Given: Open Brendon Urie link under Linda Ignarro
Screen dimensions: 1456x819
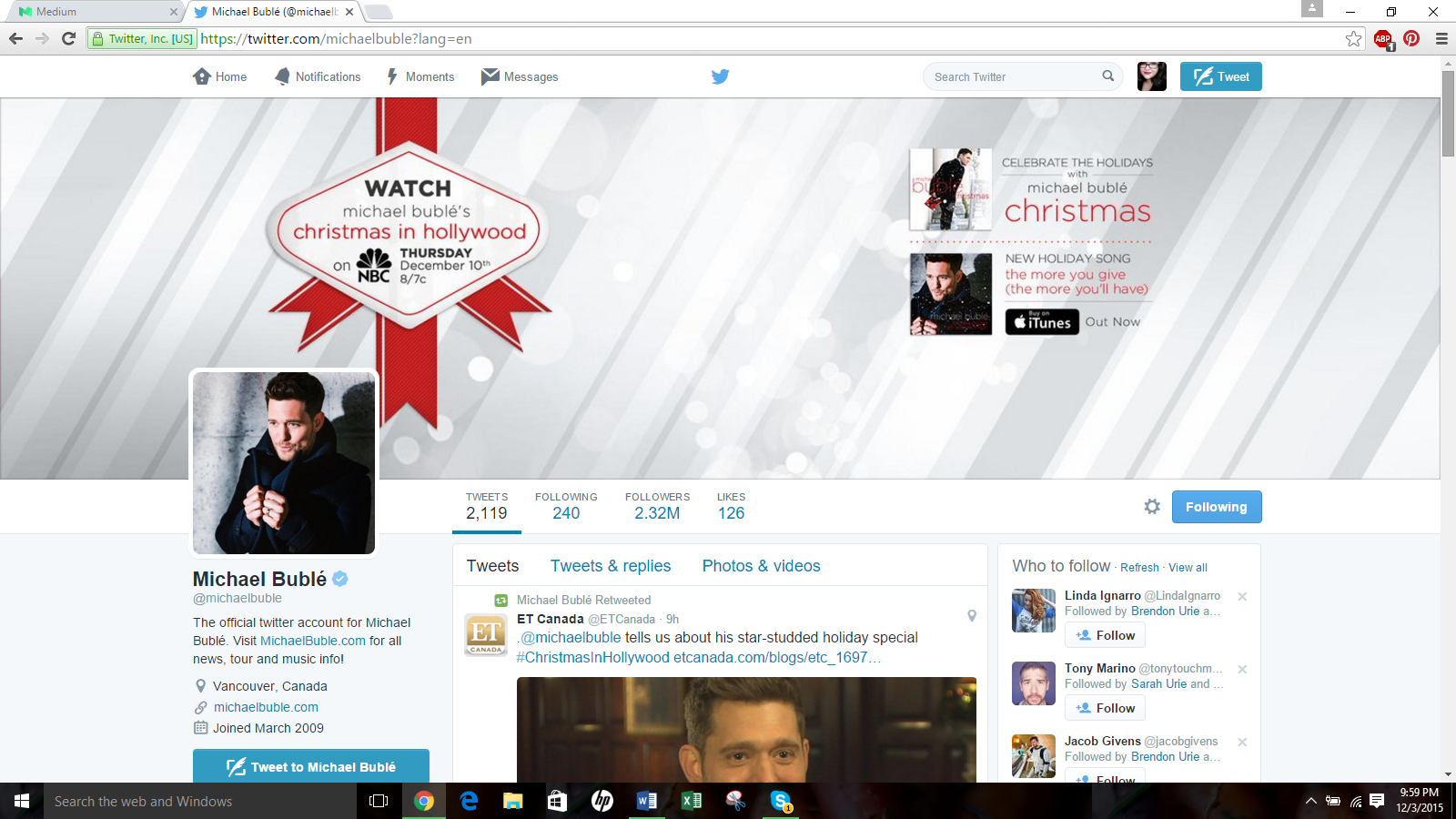Looking at the screenshot, I should pyautogui.click(x=1166, y=612).
